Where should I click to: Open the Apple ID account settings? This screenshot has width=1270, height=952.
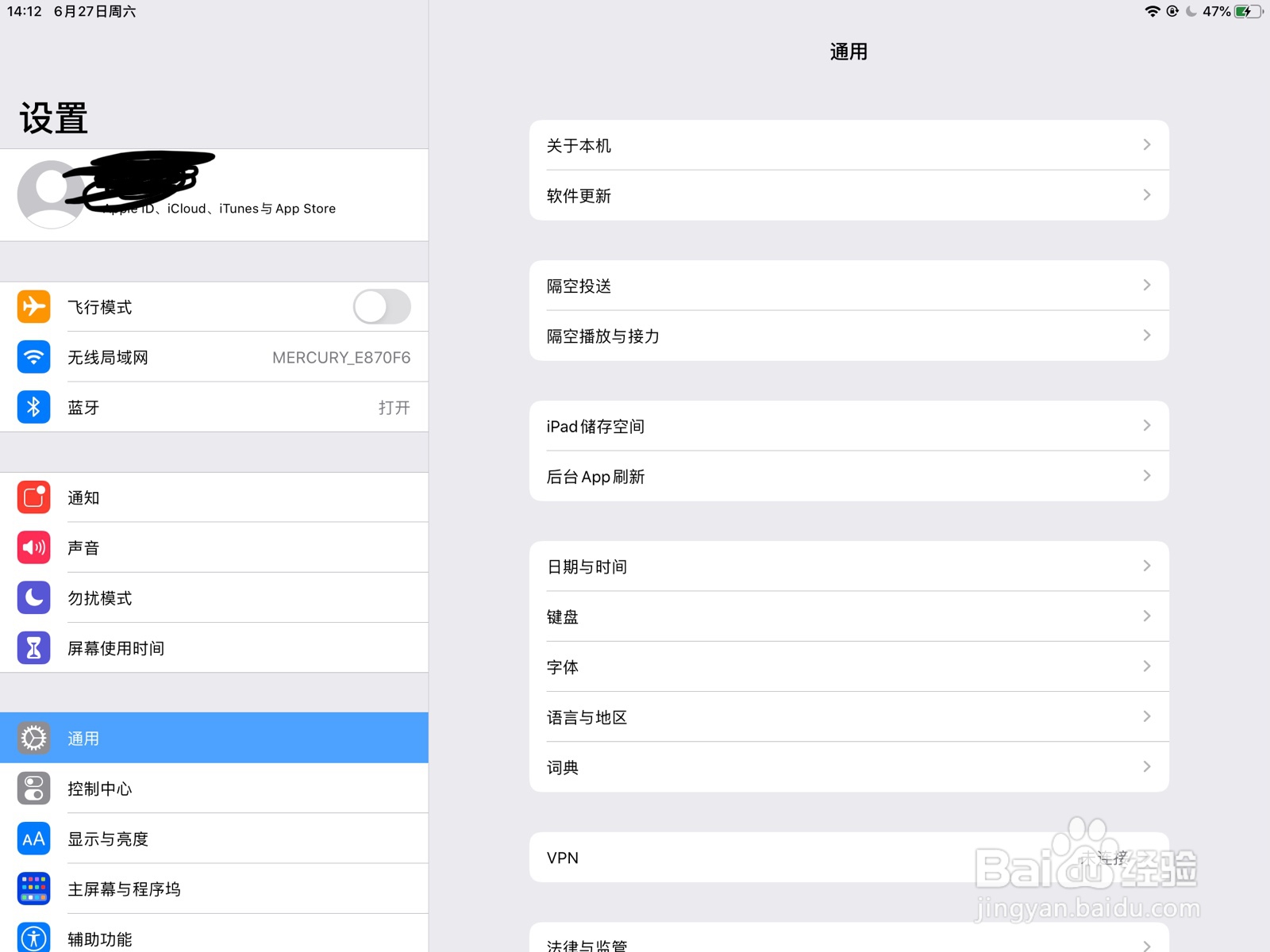pos(214,194)
